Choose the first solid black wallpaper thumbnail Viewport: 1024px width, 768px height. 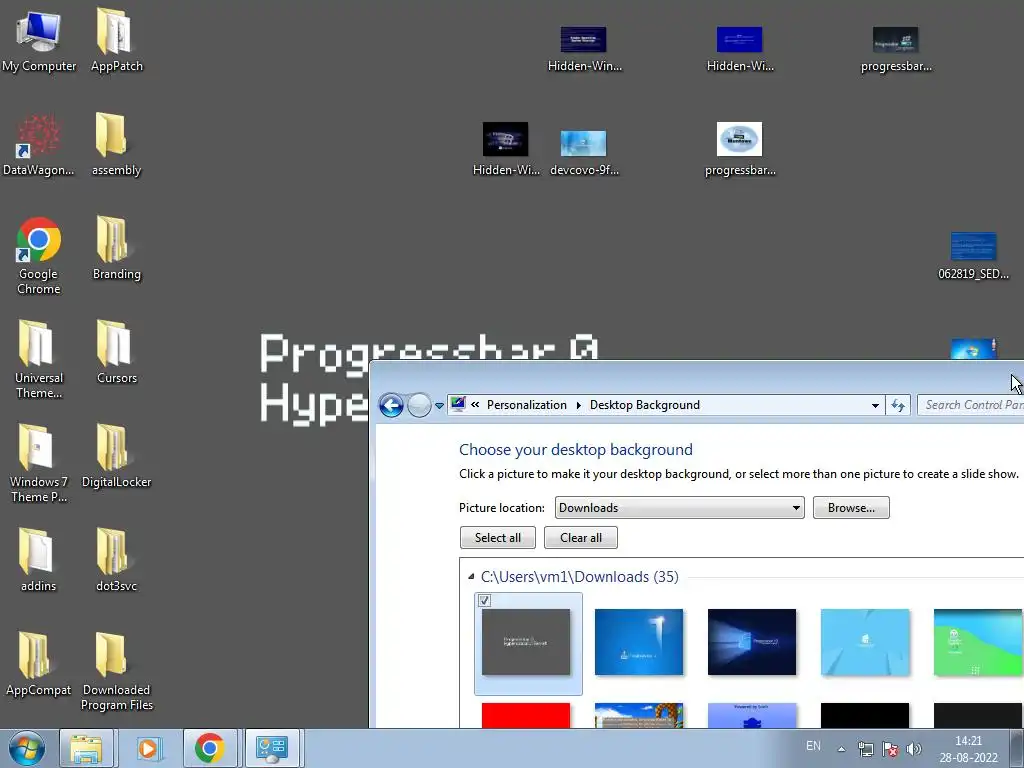tap(865, 715)
